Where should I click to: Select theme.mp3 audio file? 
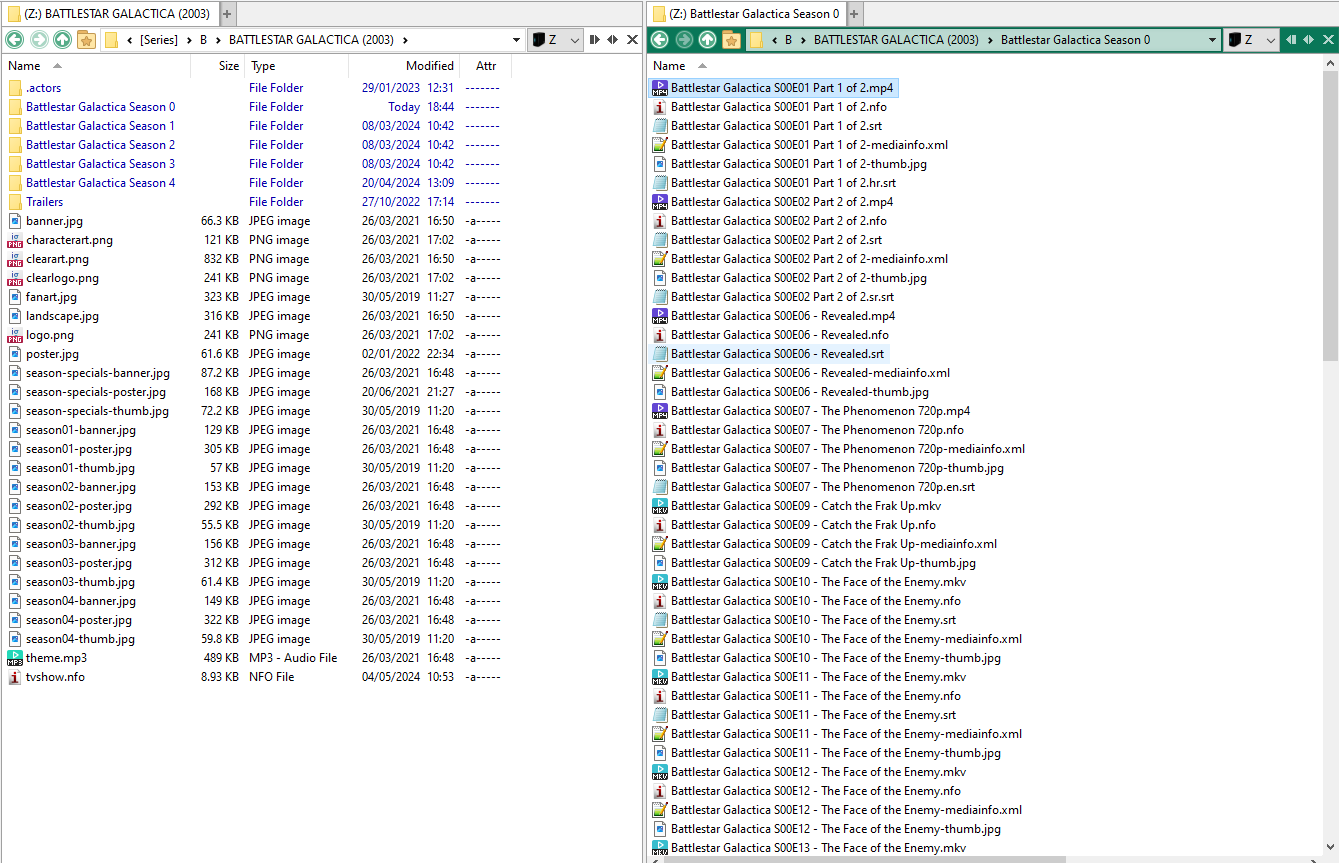(x=56, y=658)
